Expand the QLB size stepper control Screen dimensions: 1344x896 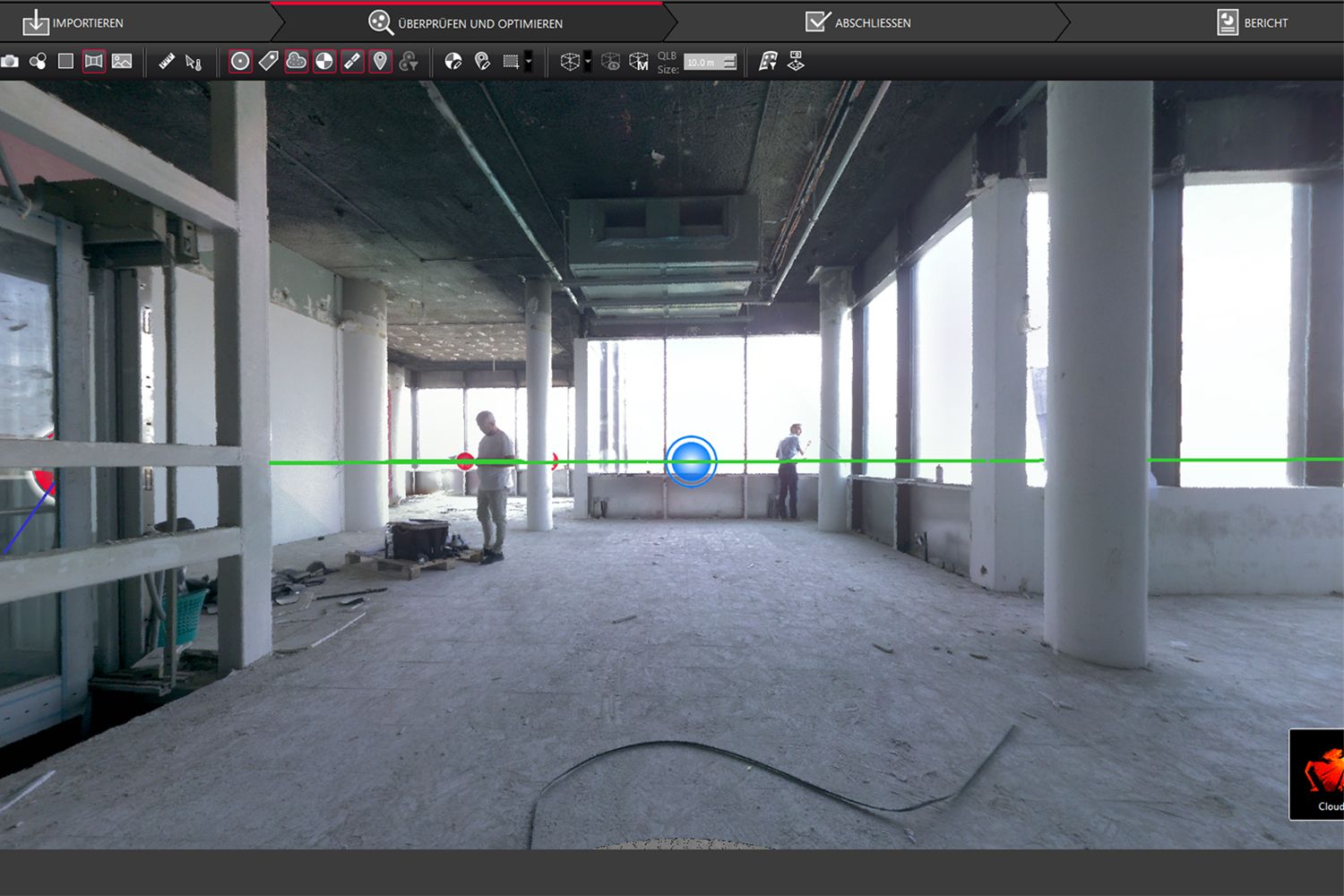(x=728, y=63)
